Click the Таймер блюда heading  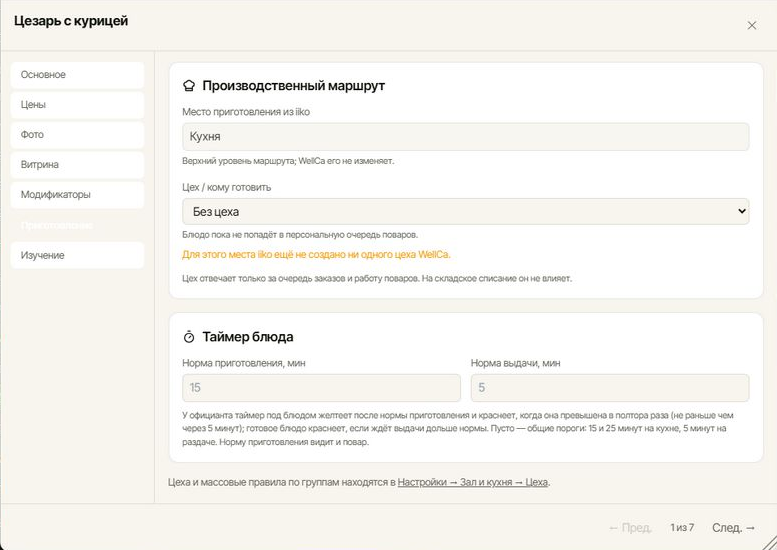248,337
